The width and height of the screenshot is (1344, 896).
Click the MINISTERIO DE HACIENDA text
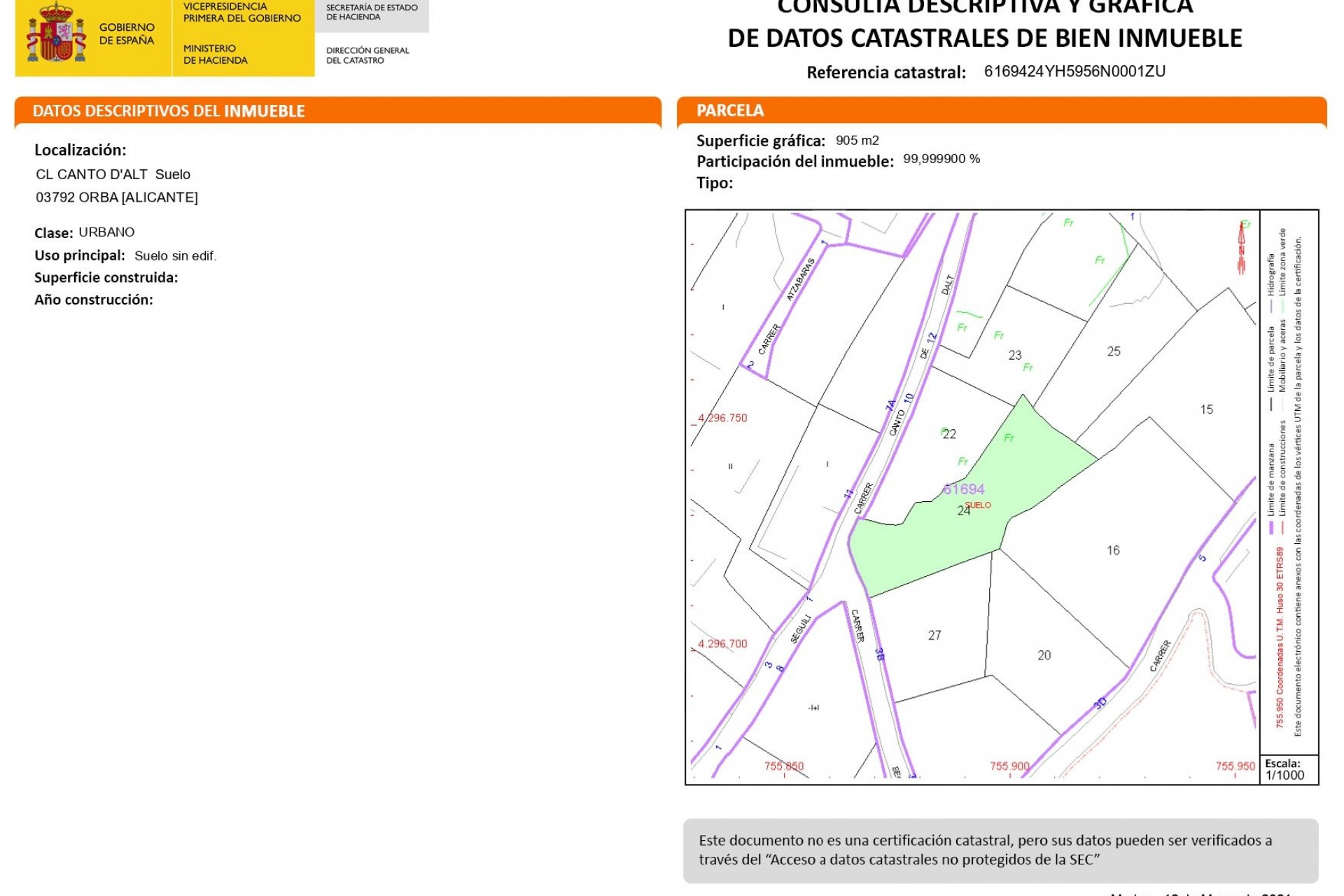coord(216,54)
